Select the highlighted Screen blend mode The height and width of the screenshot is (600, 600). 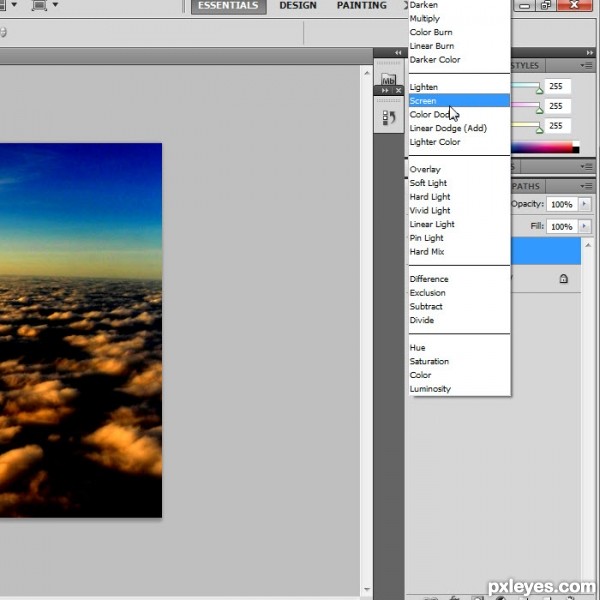pyautogui.click(x=460, y=101)
